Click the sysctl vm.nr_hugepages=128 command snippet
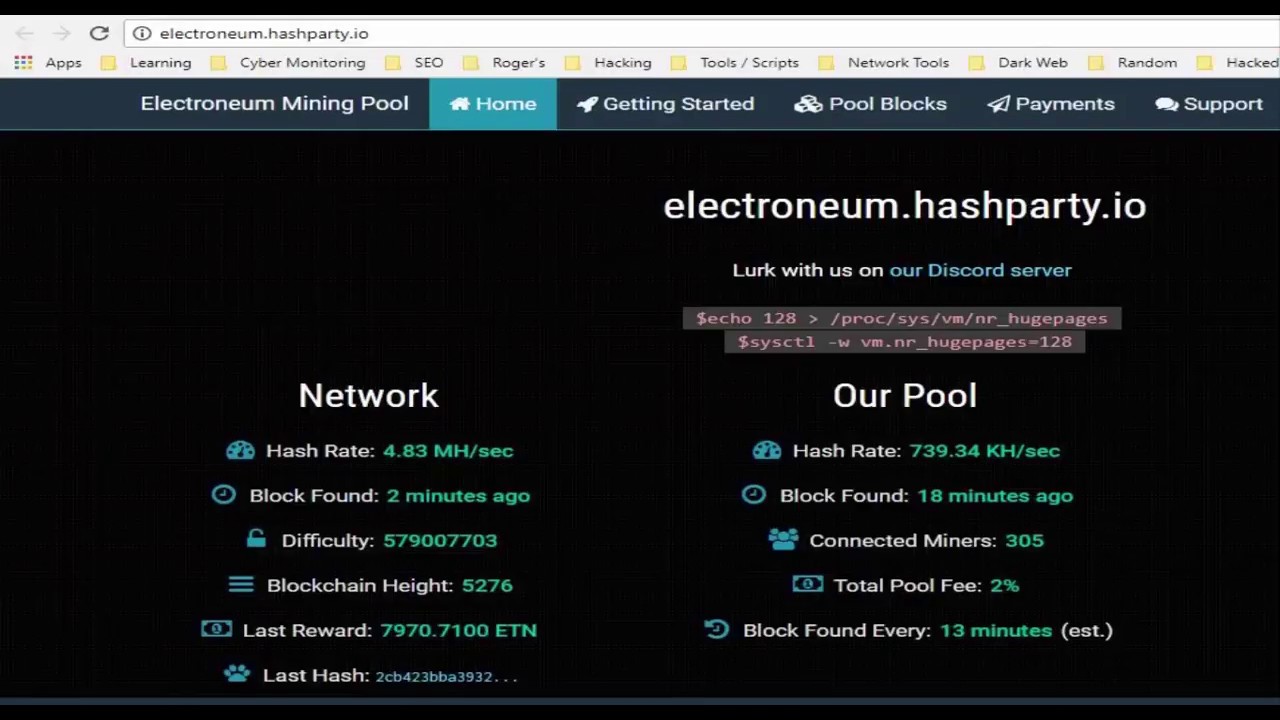This screenshot has height=720, width=1280. click(x=904, y=342)
